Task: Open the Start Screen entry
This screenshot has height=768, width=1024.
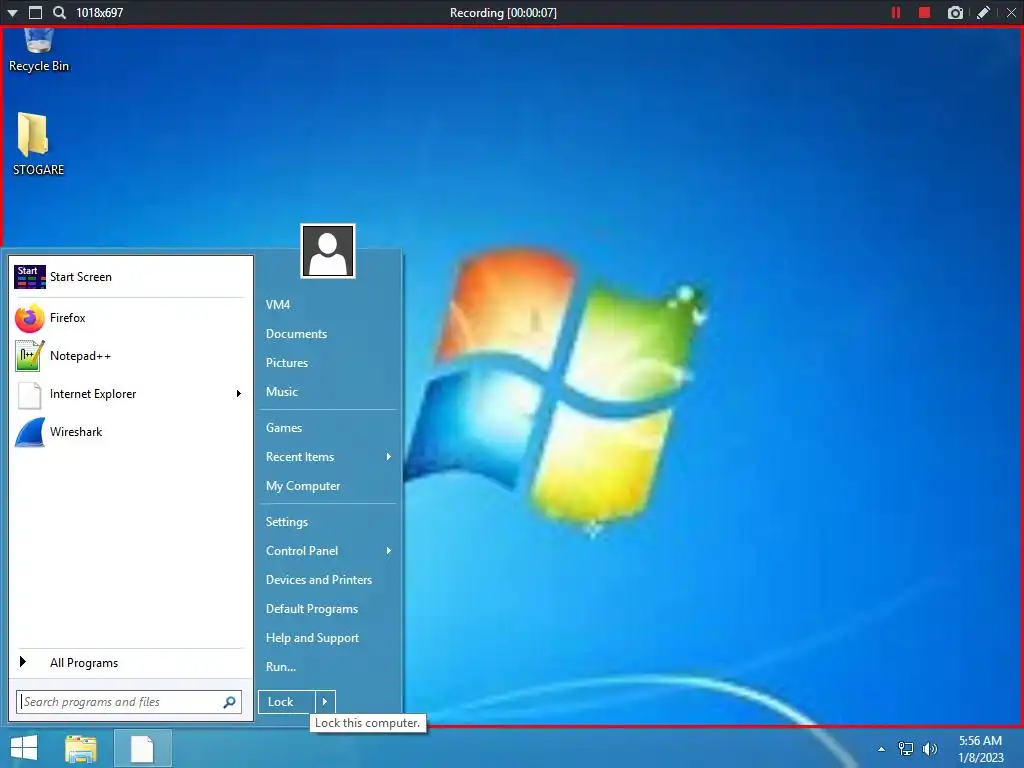Action: [x=131, y=277]
